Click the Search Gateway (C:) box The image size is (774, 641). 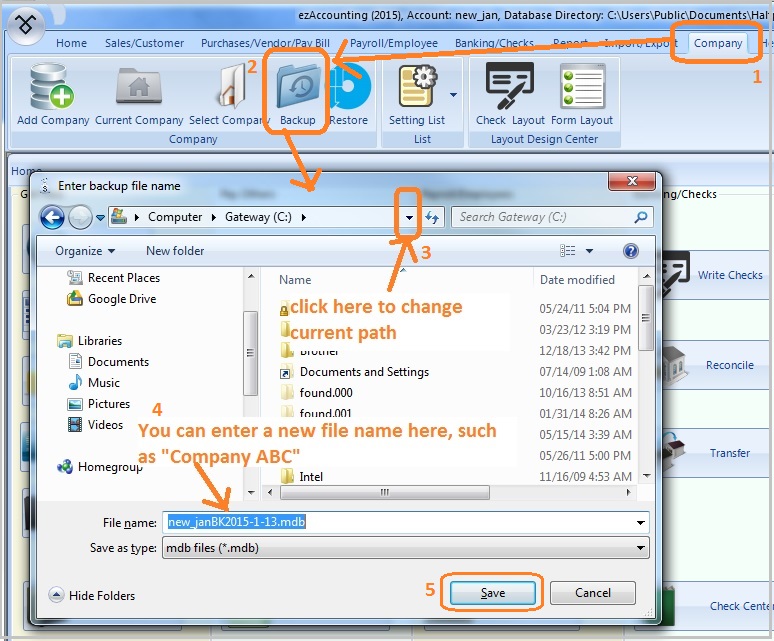pyautogui.click(x=540, y=217)
